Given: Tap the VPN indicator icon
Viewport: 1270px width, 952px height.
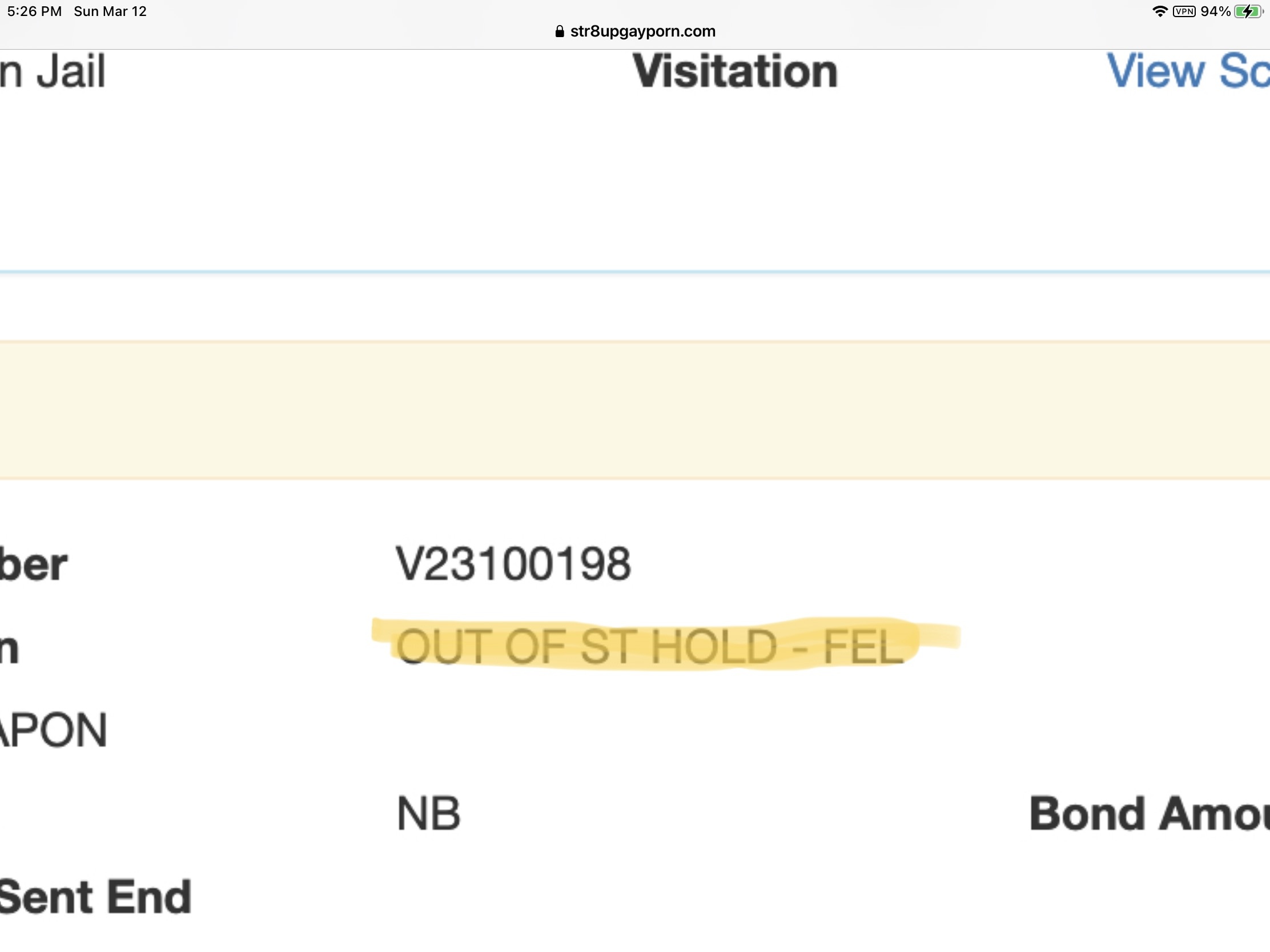Looking at the screenshot, I should pyautogui.click(x=1184, y=11).
